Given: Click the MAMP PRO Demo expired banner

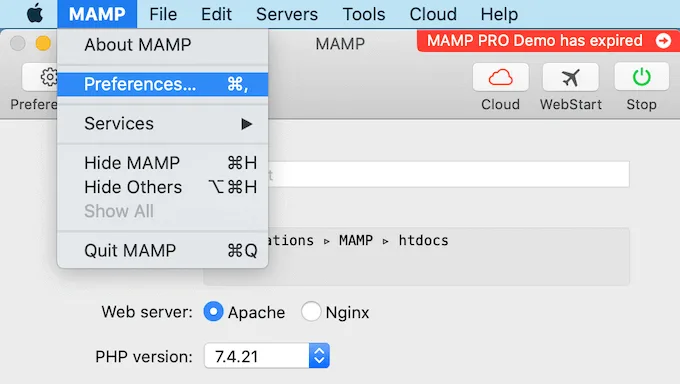Looking at the screenshot, I should click(x=548, y=41).
